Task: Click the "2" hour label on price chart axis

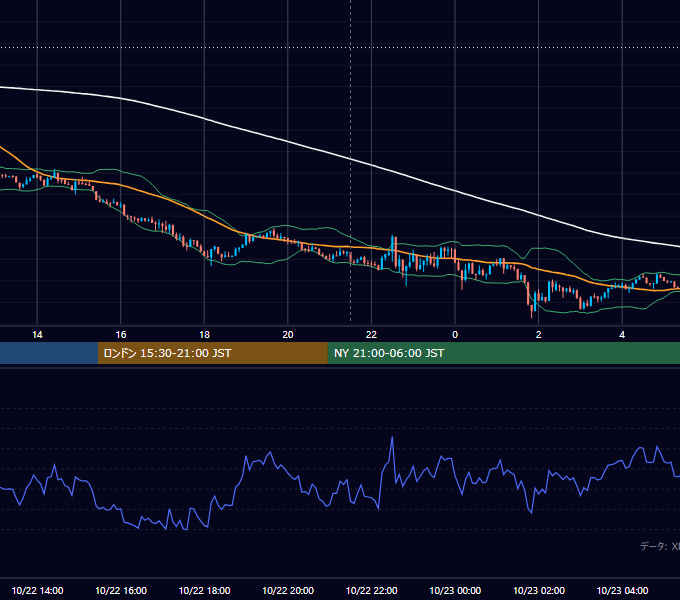Action: click(x=539, y=335)
